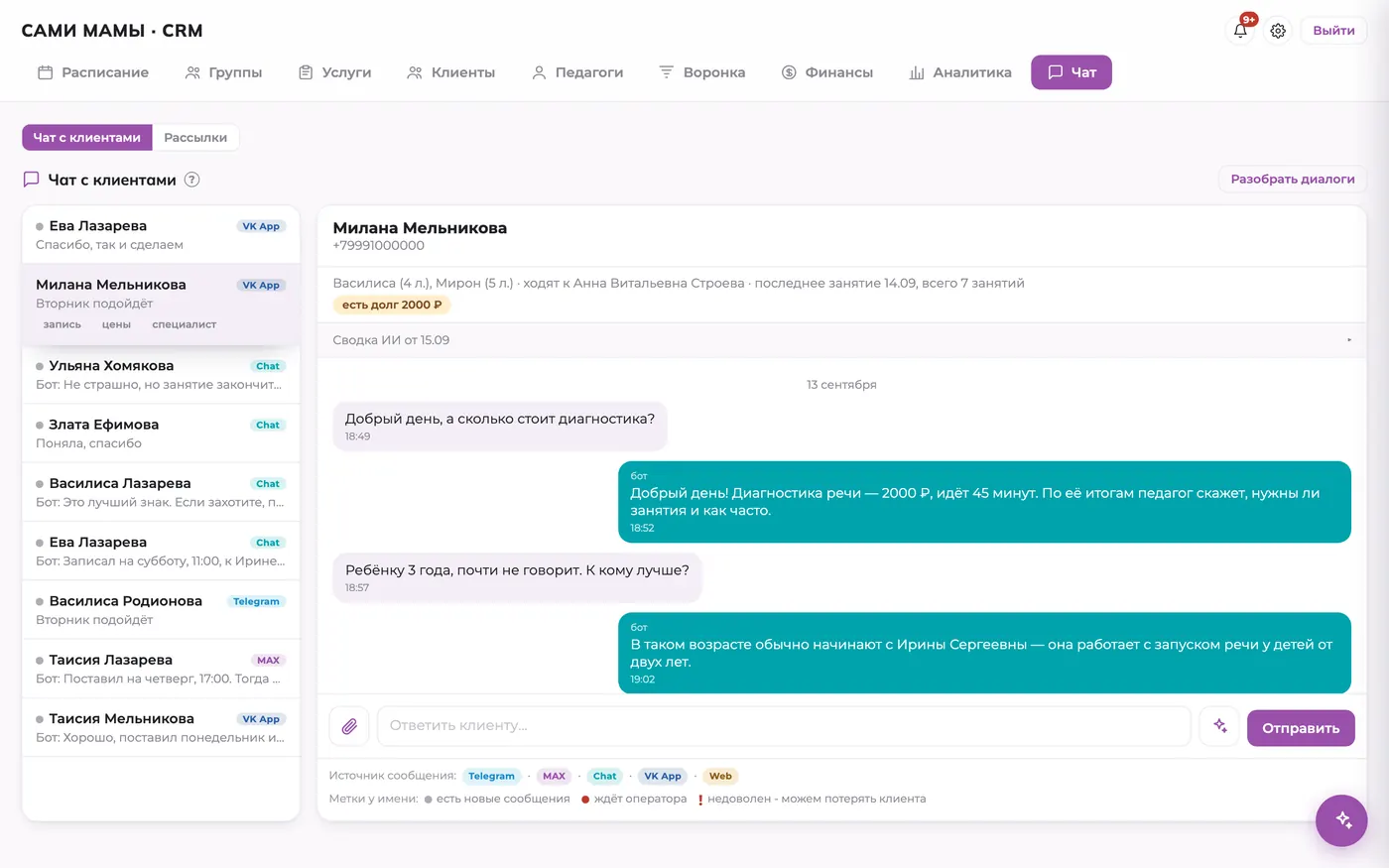Open the notifications bell icon
Image resolution: width=1389 pixels, height=868 pixels.
[x=1240, y=30]
